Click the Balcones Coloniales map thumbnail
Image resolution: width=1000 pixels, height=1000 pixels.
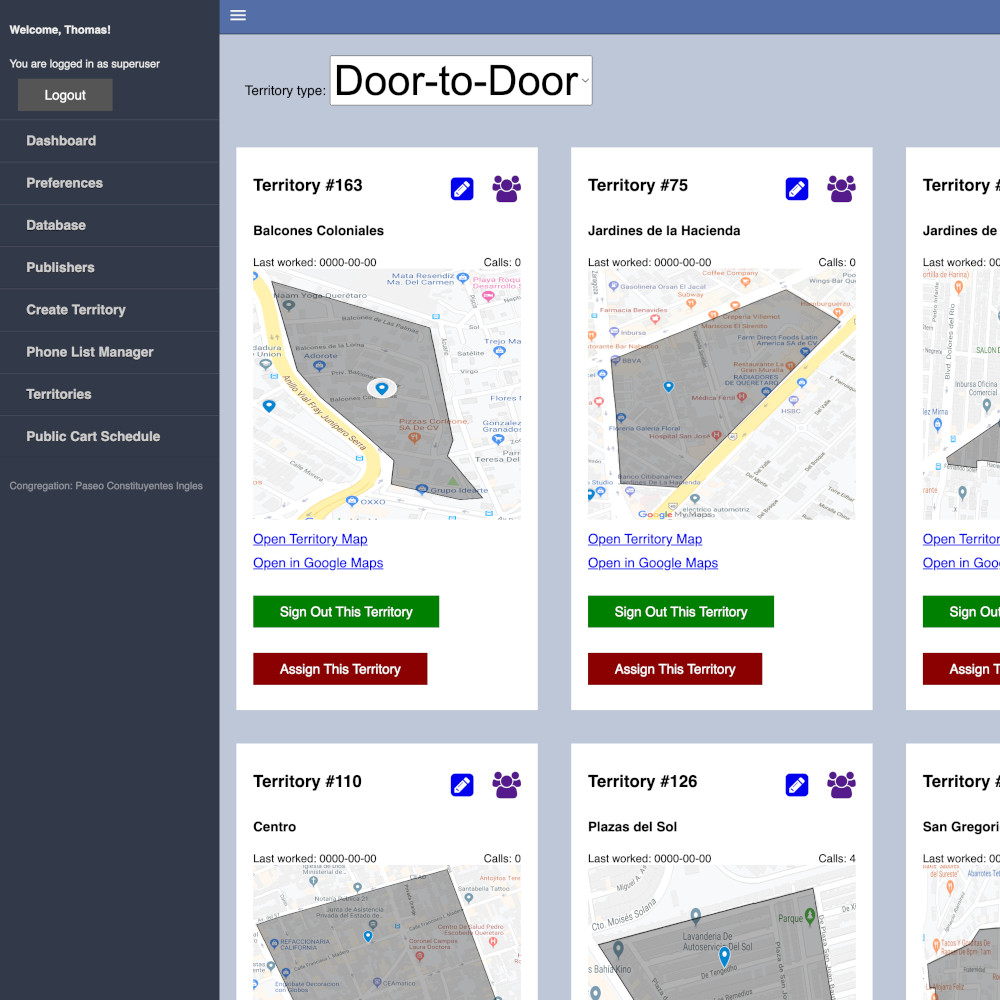(387, 394)
